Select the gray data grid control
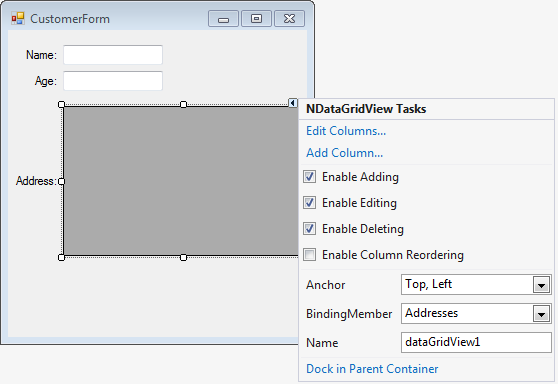 tap(181, 181)
